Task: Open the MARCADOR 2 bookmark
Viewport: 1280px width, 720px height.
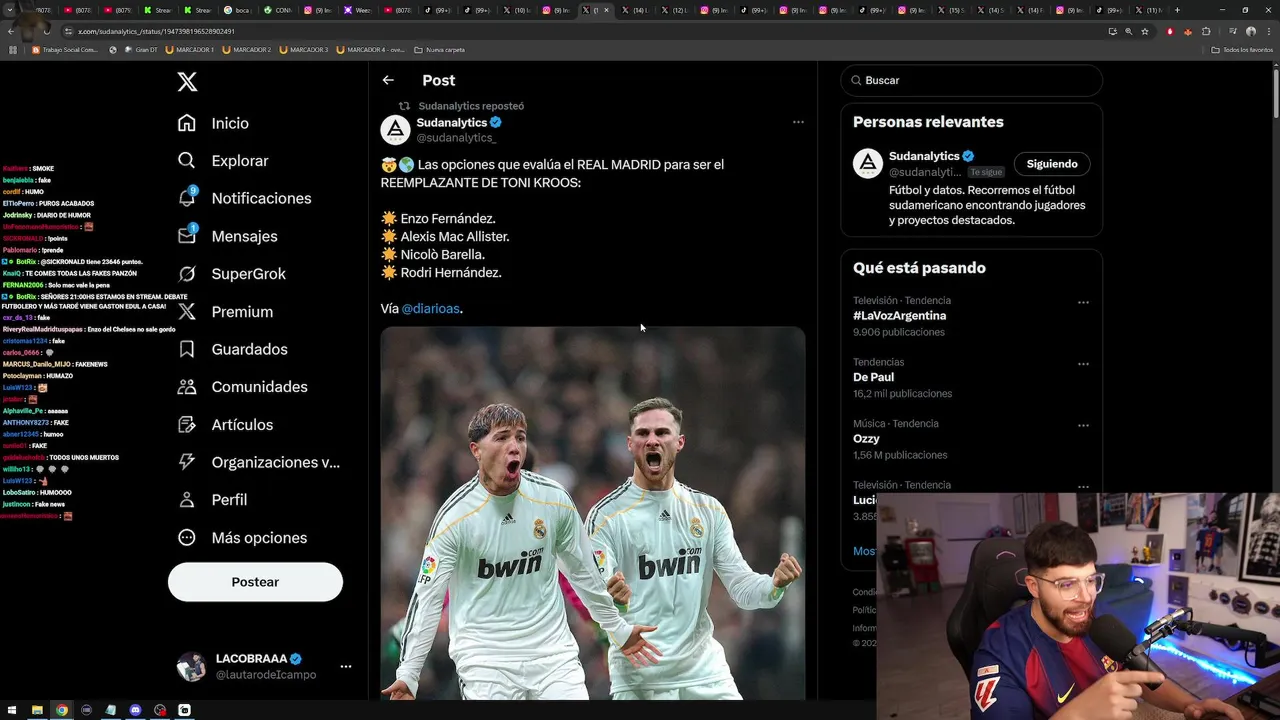Action: click(x=247, y=49)
